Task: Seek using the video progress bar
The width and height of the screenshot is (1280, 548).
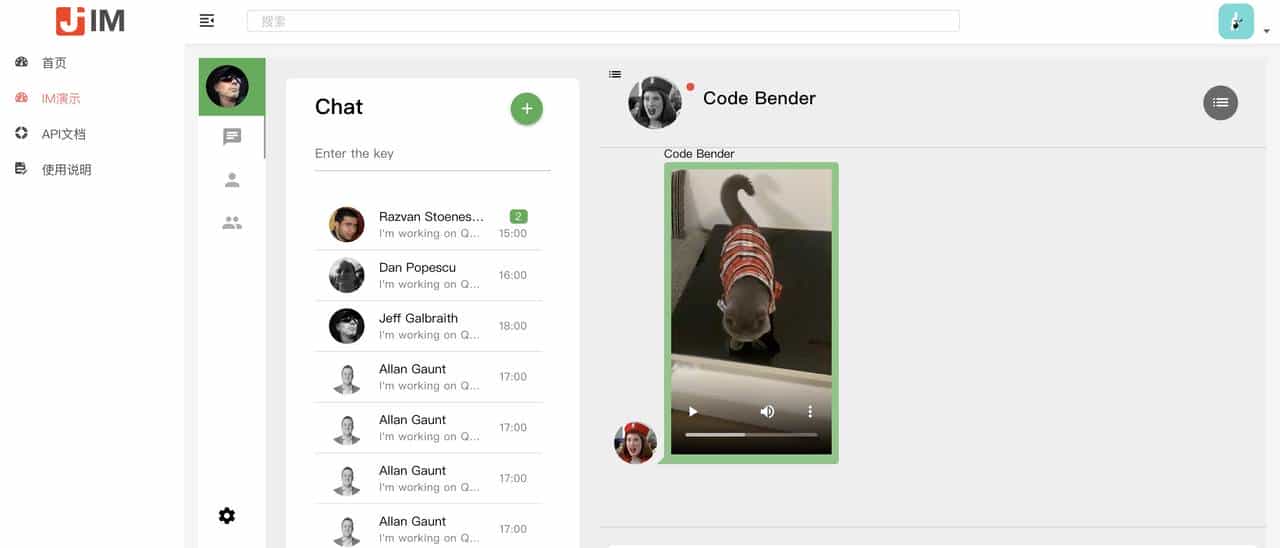Action: [751, 435]
